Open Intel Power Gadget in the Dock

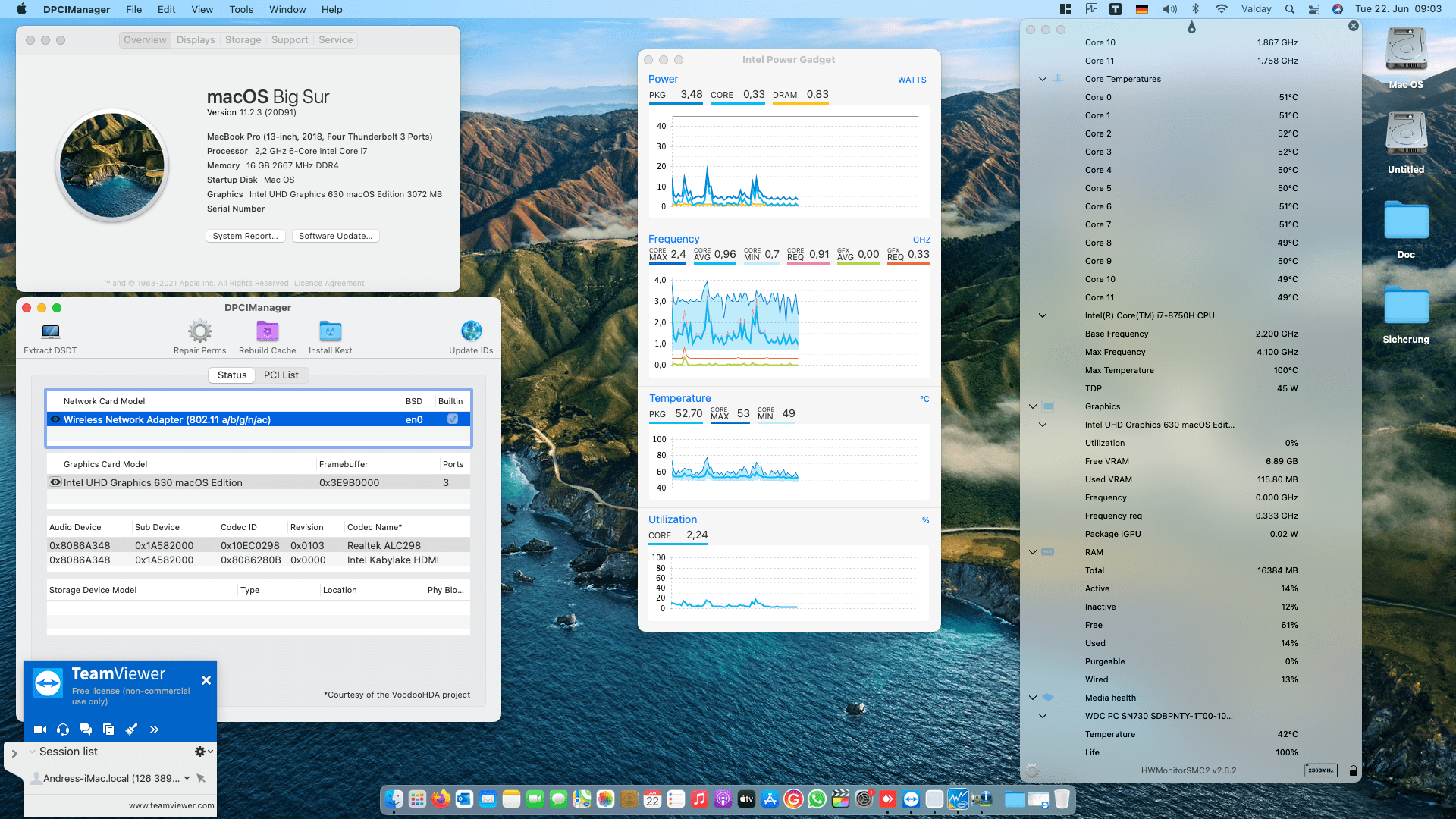[x=958, y=799]
